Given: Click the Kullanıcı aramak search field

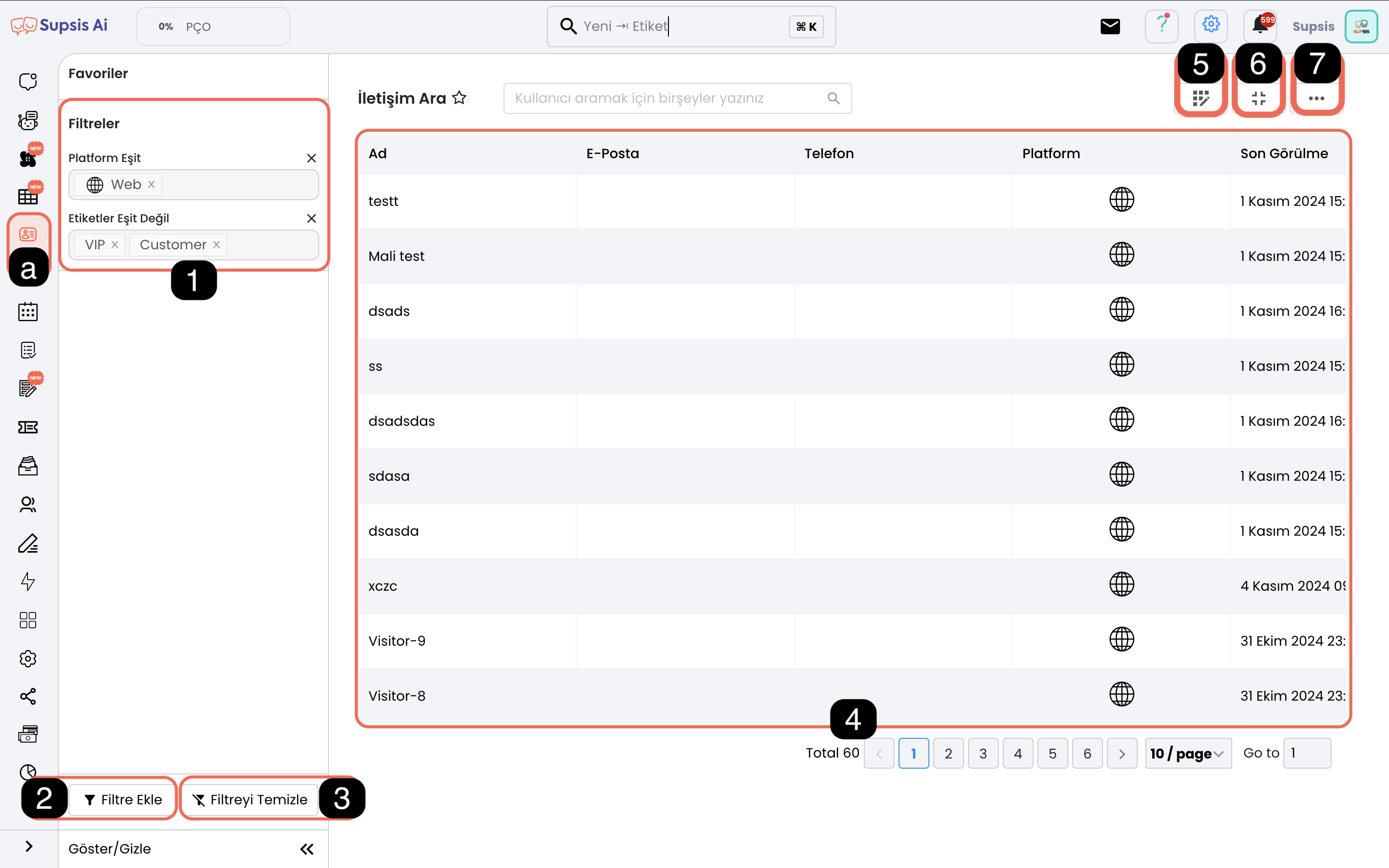Looking at the screenshot, I should [x=668, y=98].
